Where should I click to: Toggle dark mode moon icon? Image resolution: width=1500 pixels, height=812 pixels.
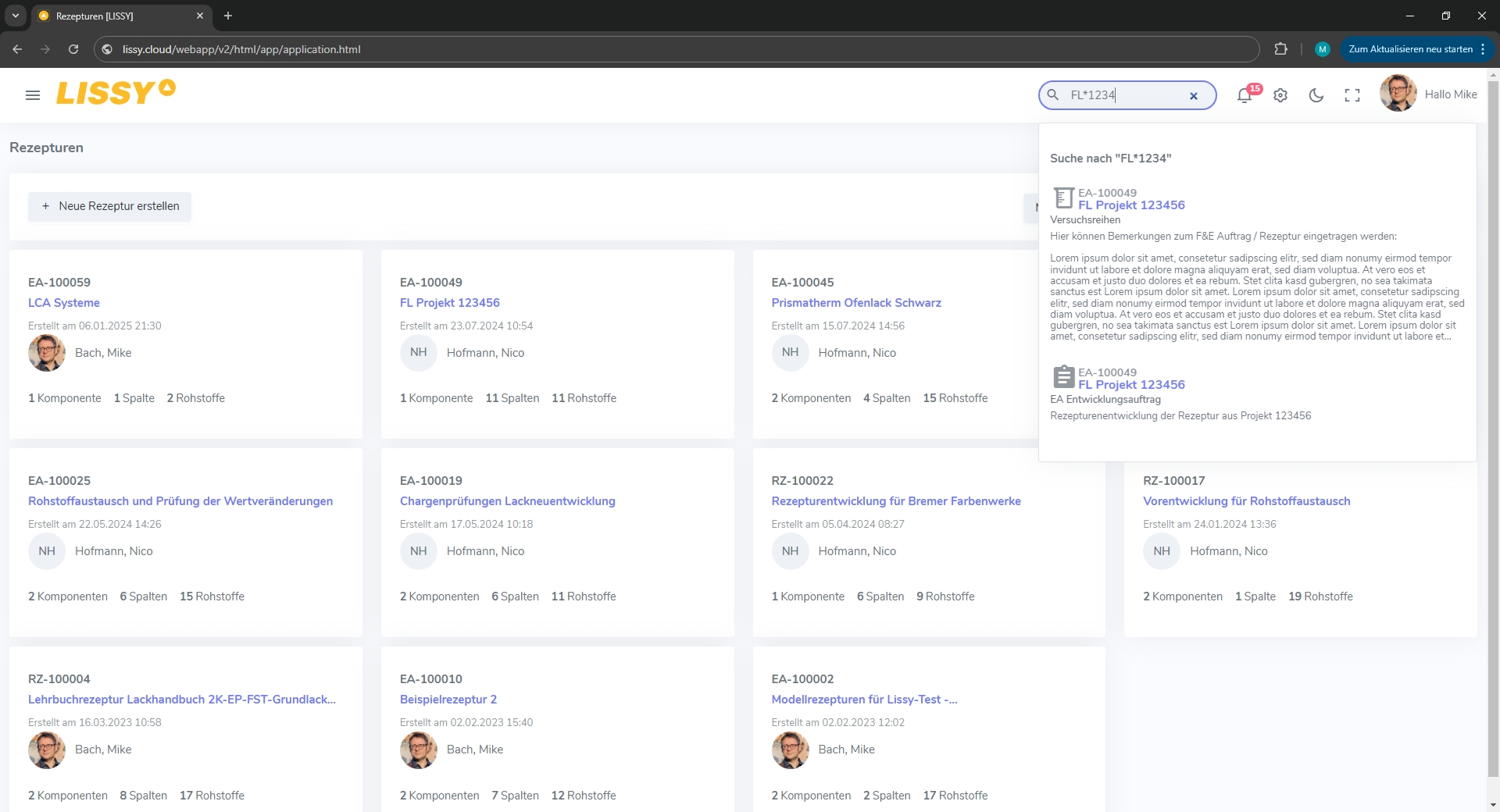point(1316,95)
